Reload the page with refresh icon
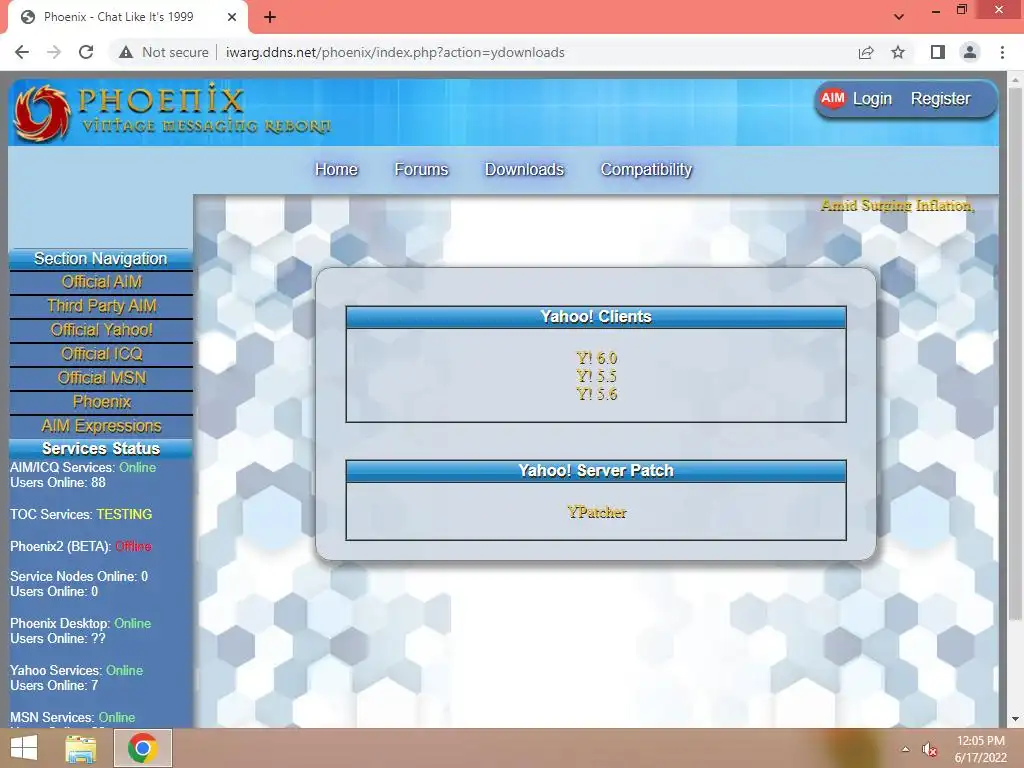Viewport: 1024px width, 768px height. click(x=86, y=52)
